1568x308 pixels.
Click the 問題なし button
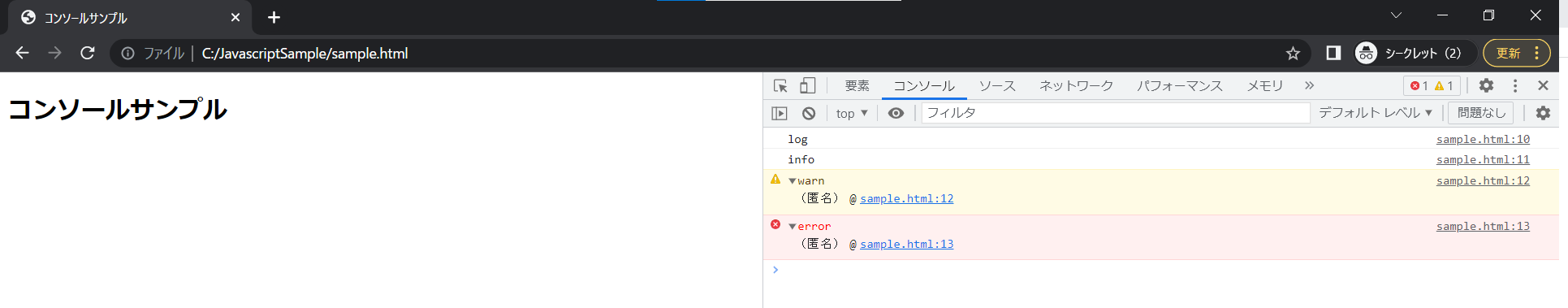point(1481,113)
